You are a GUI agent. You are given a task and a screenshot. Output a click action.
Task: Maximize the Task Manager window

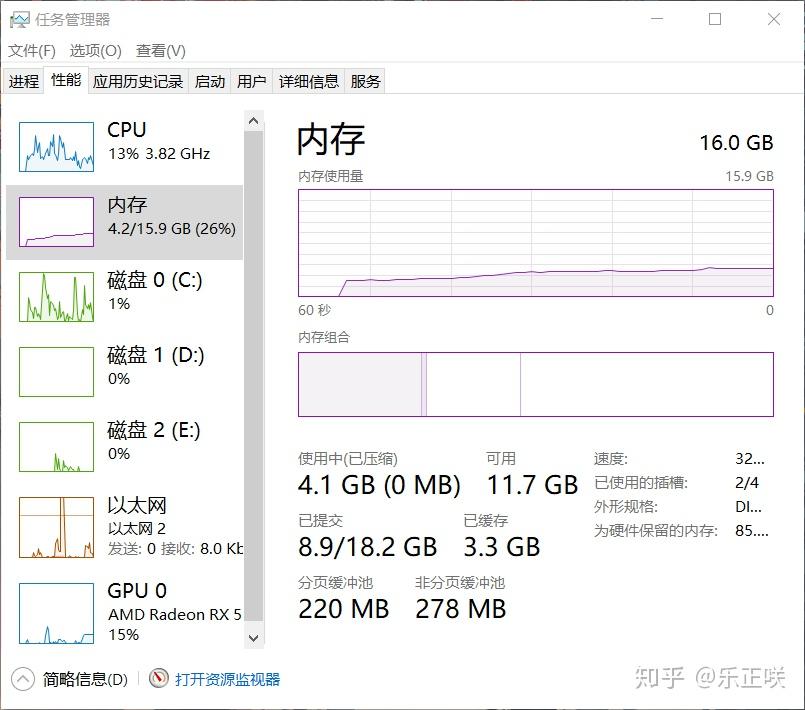point(715,19)
